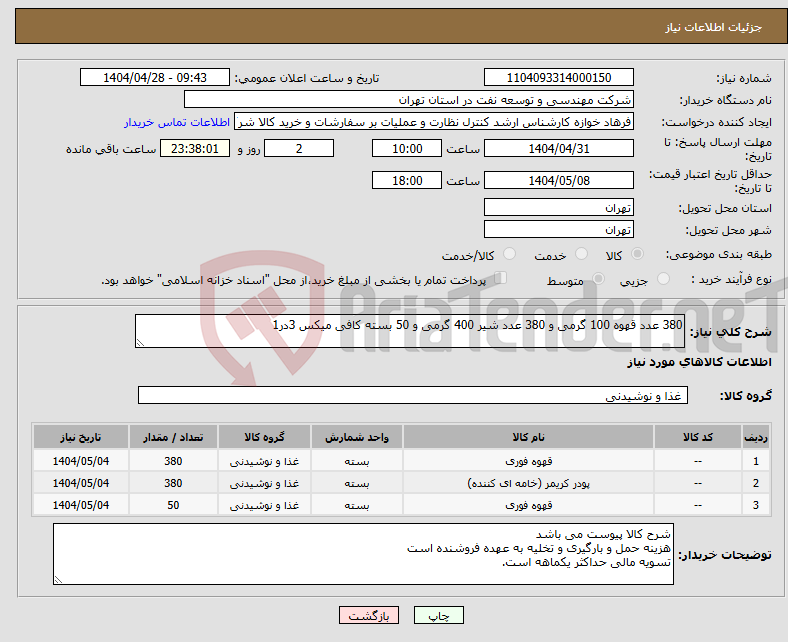Open اطلاعات تماس خریدار link
The width and height of the screenshot is (788, 642).
[177, 122]
